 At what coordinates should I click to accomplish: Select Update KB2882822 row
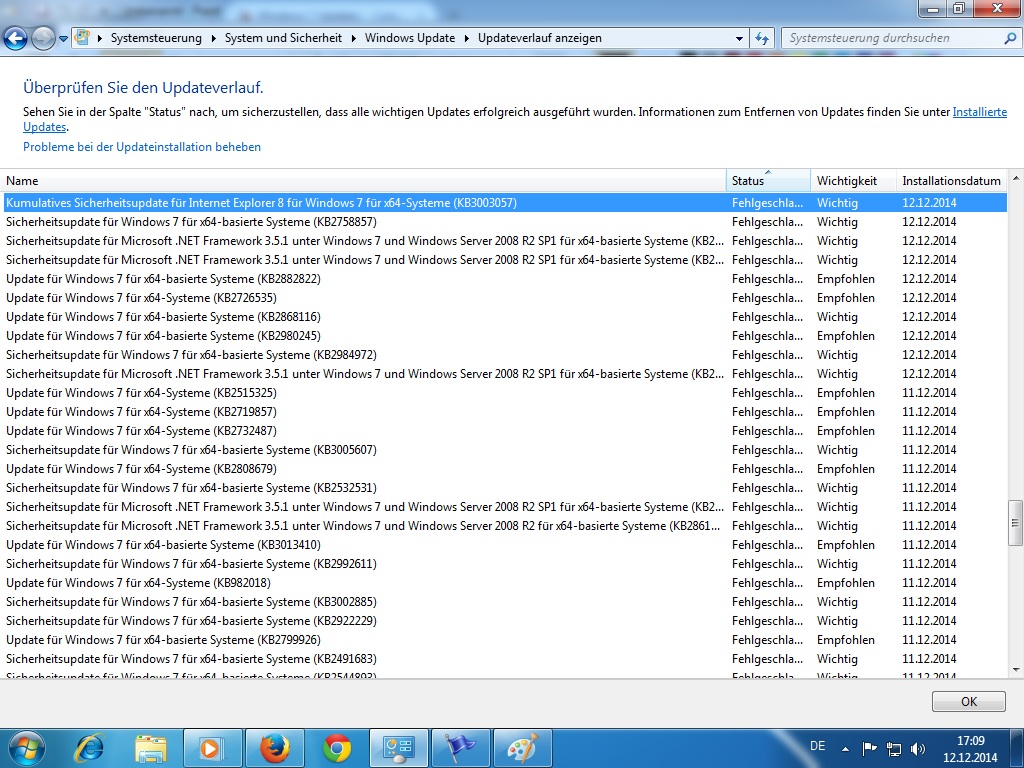(505, 279)
